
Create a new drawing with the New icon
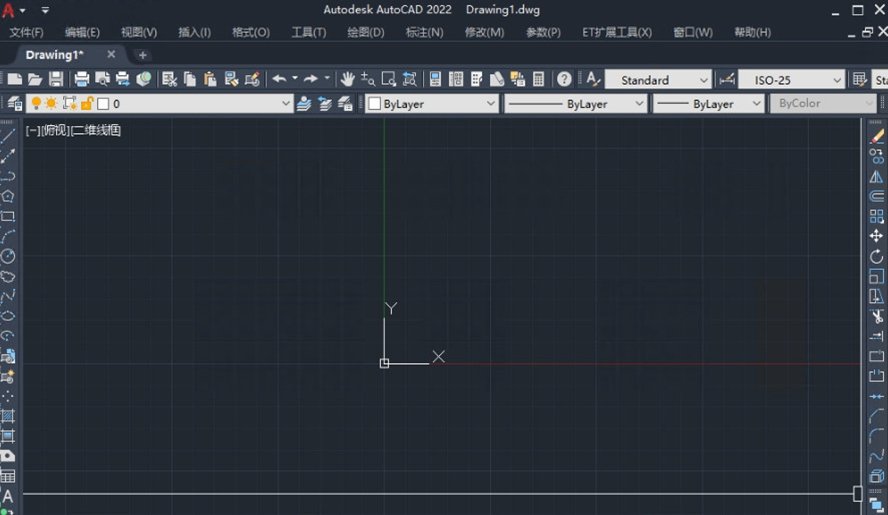point(15,79)
